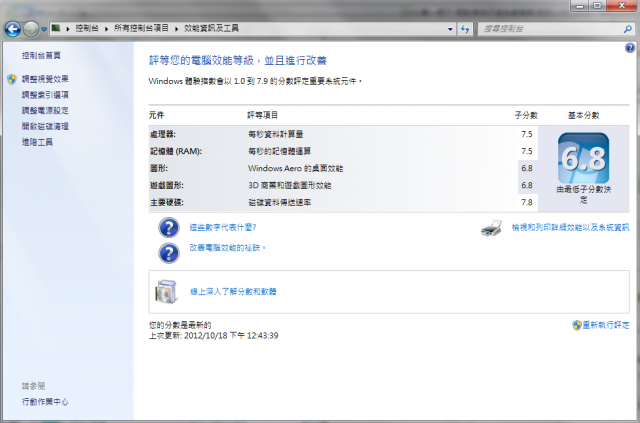Click question icon beside 這些數字代表什麼
This screenshot has width=640, height=423.
169,228
